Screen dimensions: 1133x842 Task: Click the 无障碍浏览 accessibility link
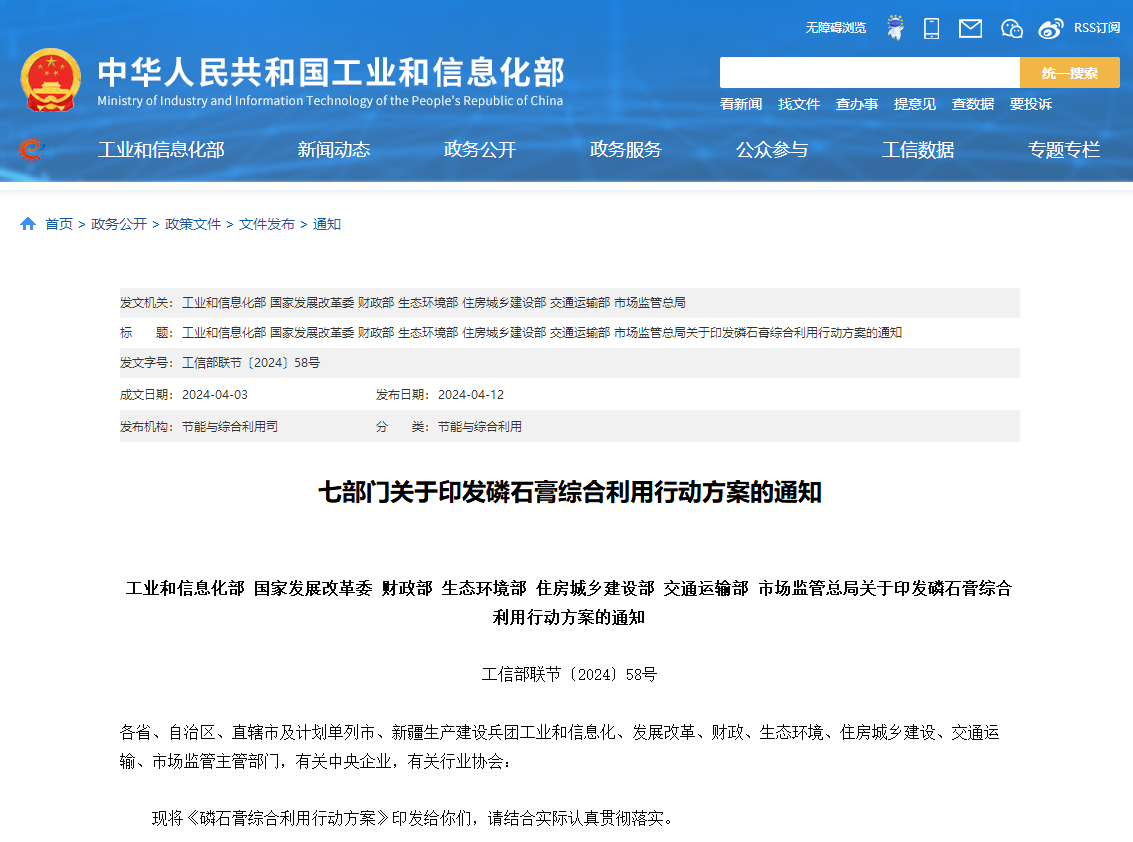[x=836, y=28]
